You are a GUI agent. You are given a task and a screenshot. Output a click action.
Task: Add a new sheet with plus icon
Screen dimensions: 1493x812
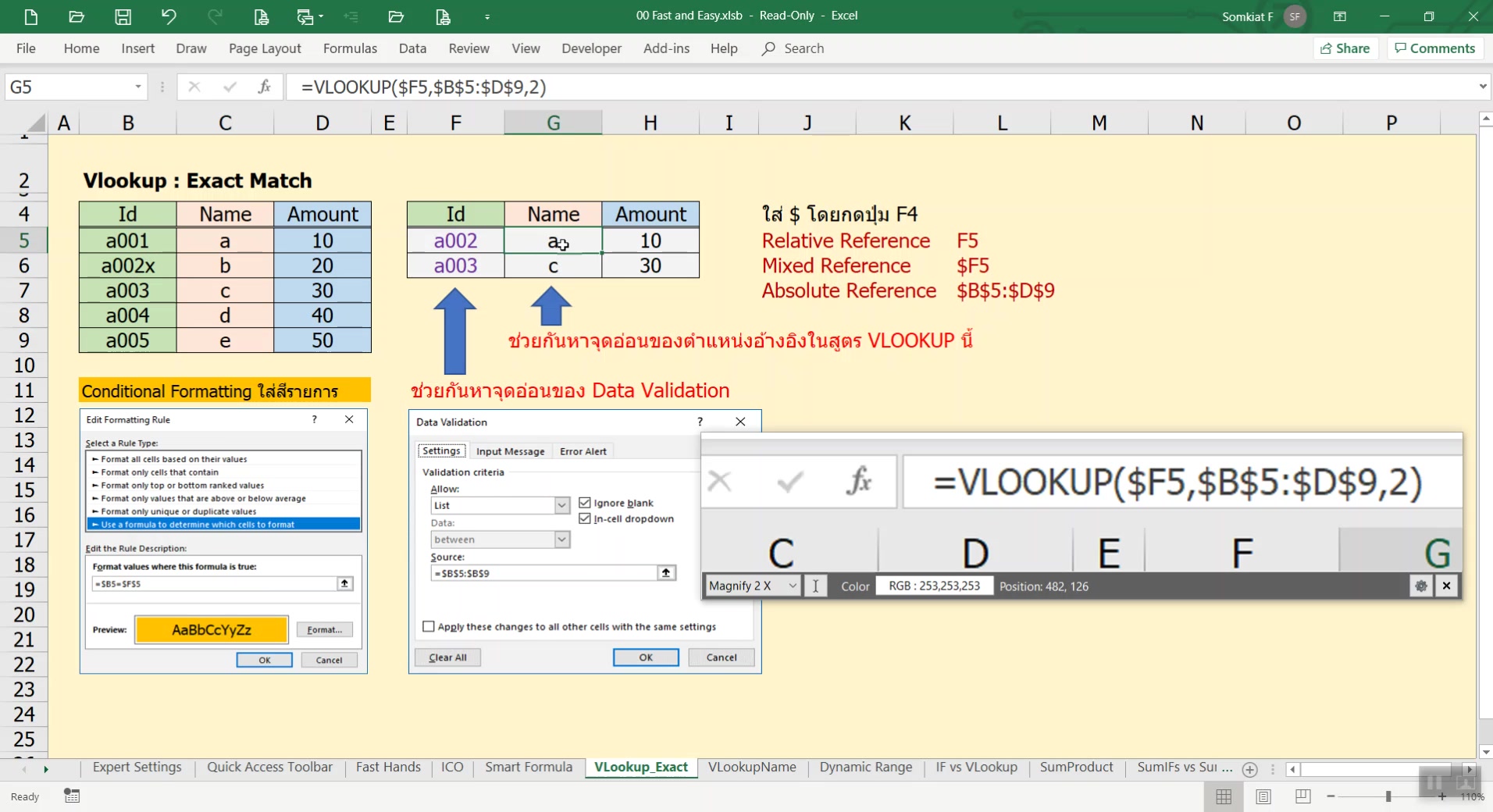(x=1249, y=769)
